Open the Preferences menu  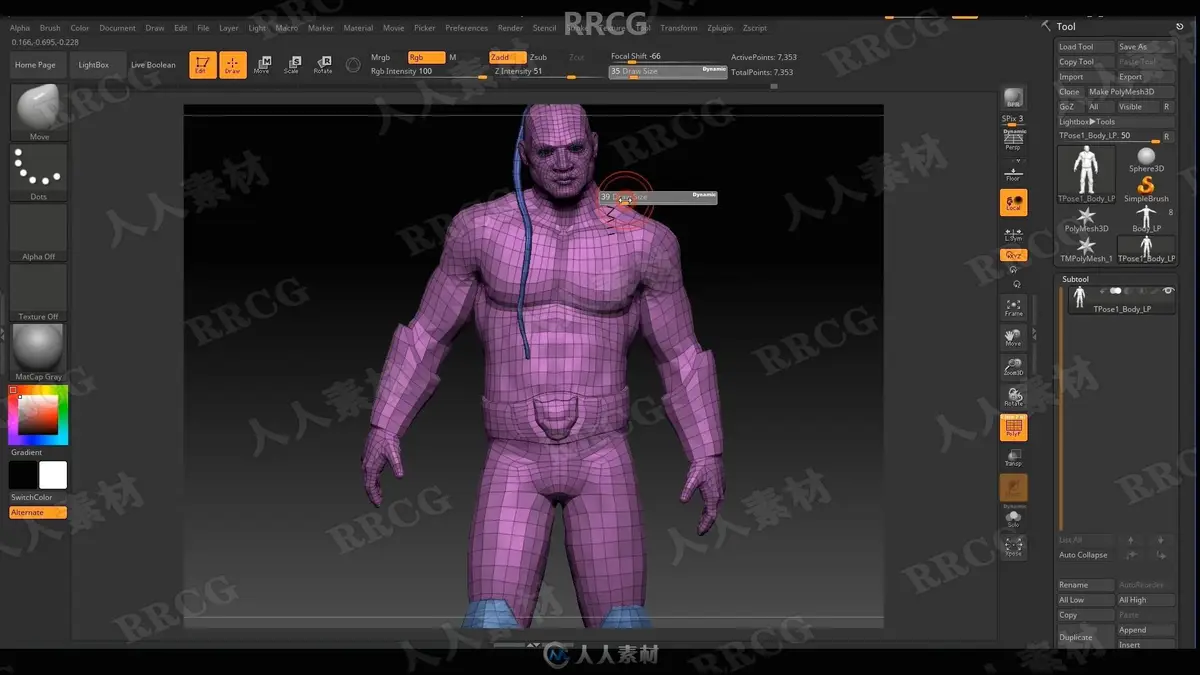pyautogui.click(x=467, y=28)
